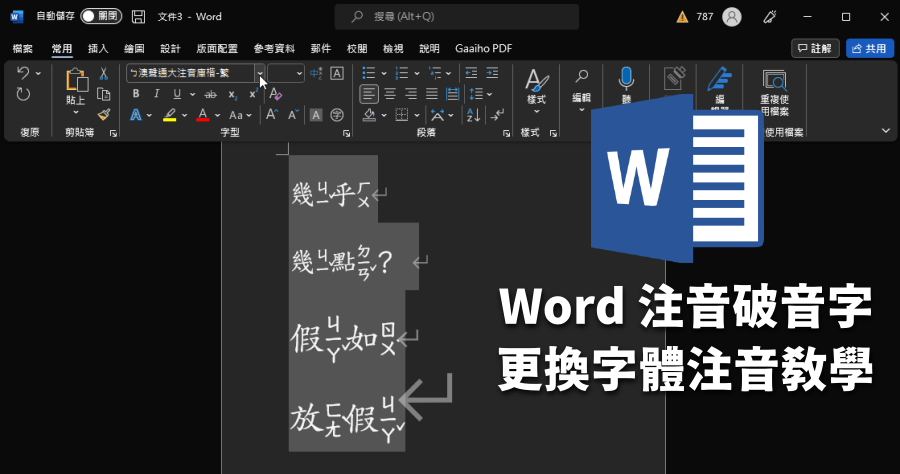Click the Share (共用) button

(x=870, y=48)
